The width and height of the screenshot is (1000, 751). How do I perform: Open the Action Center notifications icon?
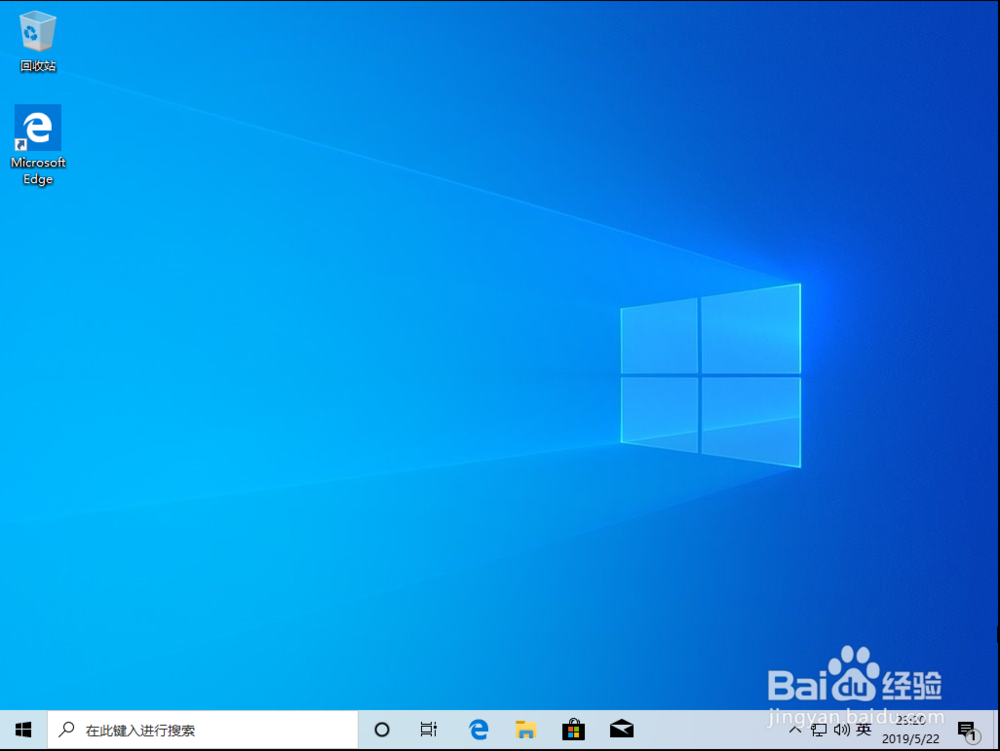[968, 731]
